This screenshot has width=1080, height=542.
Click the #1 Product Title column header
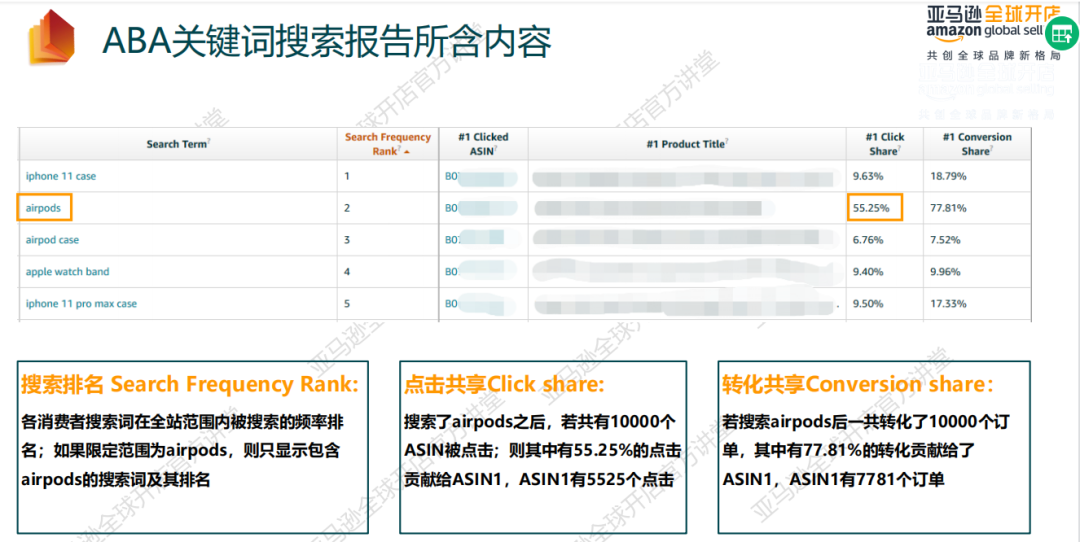(687, 144)
